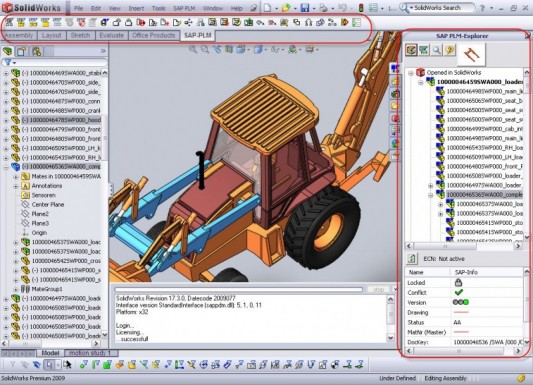Screen dimensions: 533x385
Task: Click the help question mark in PLM-Explorer
Action: pos(449,50)
